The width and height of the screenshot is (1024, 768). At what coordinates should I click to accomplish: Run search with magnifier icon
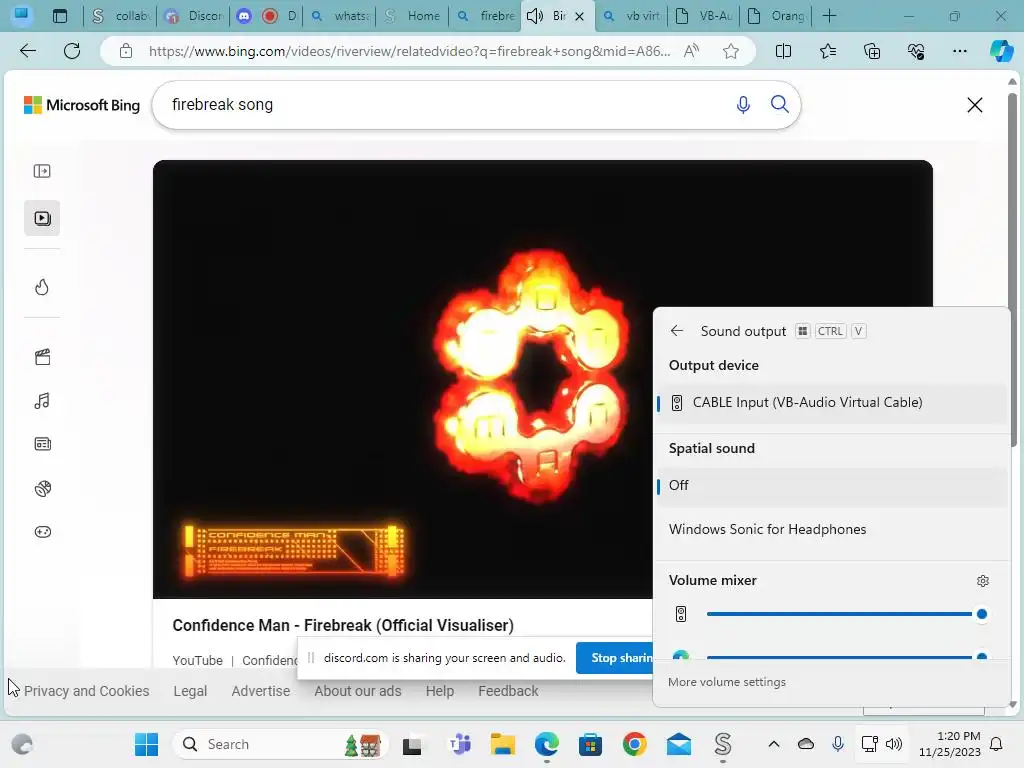[780, 104]
